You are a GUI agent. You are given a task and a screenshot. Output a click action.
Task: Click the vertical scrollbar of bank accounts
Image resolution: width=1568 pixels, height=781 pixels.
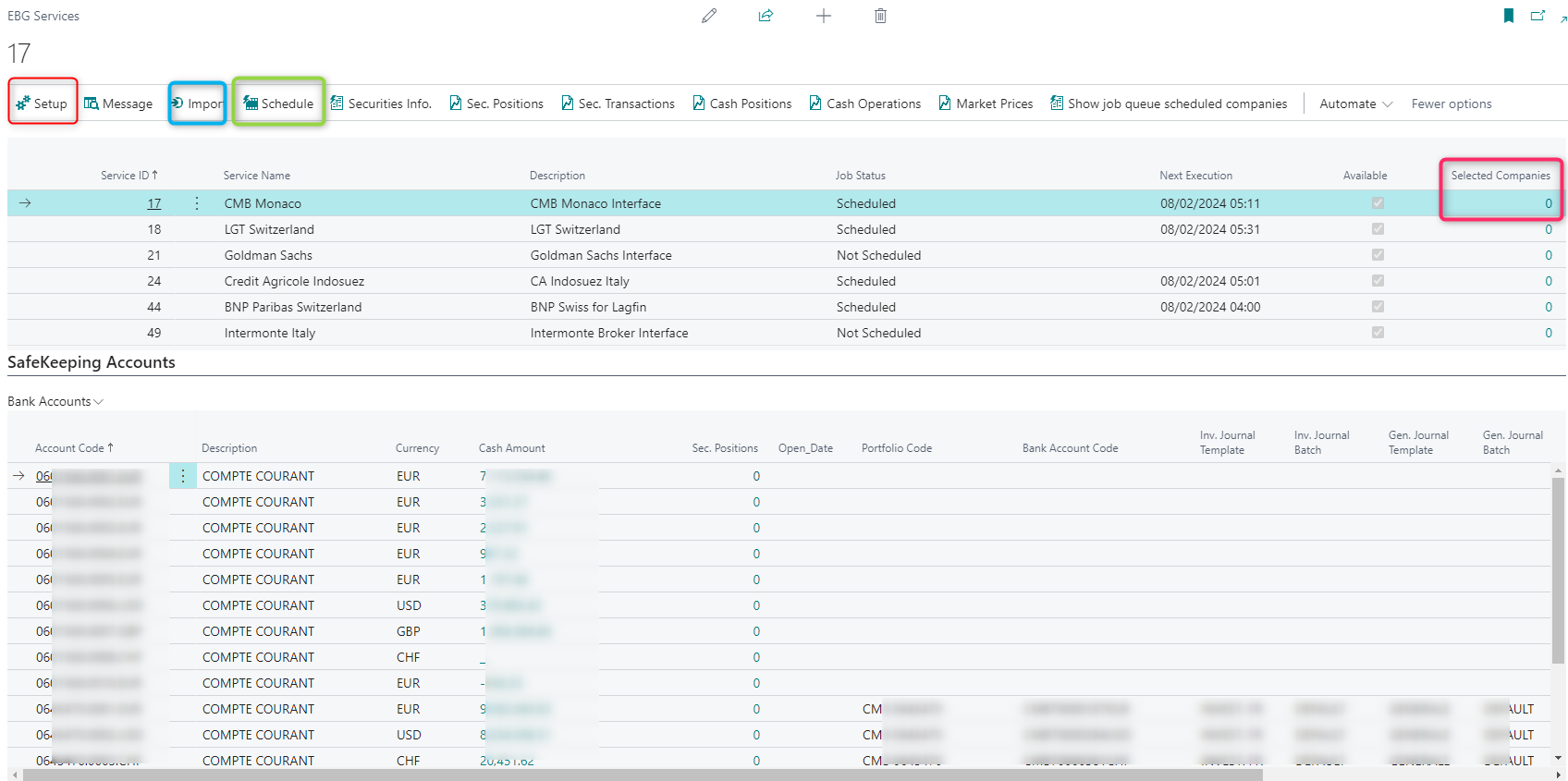coord(1559,570)
